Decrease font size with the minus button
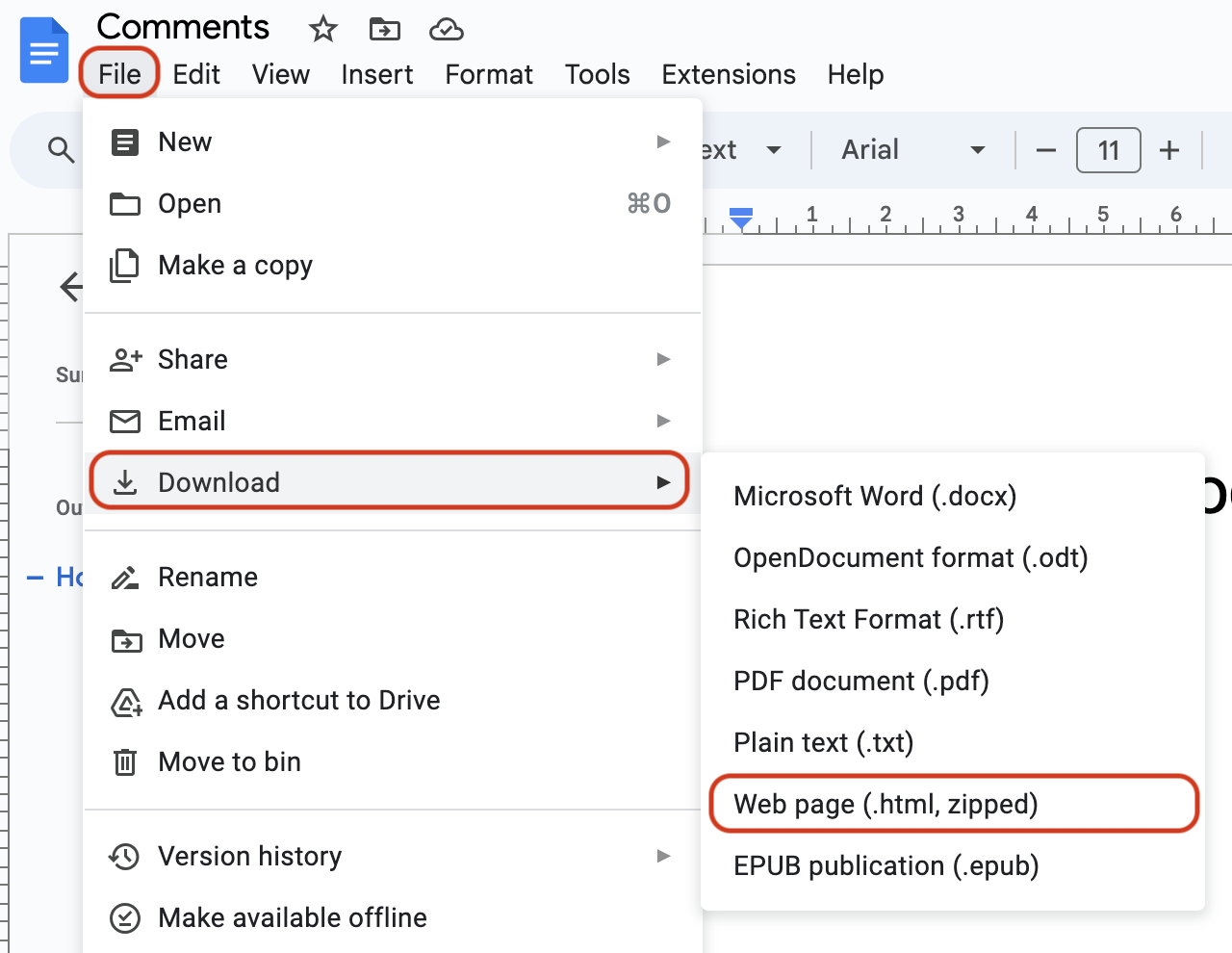This screenshot has width=1232, height=953. pyautogui.click(x=1046, y=150)
